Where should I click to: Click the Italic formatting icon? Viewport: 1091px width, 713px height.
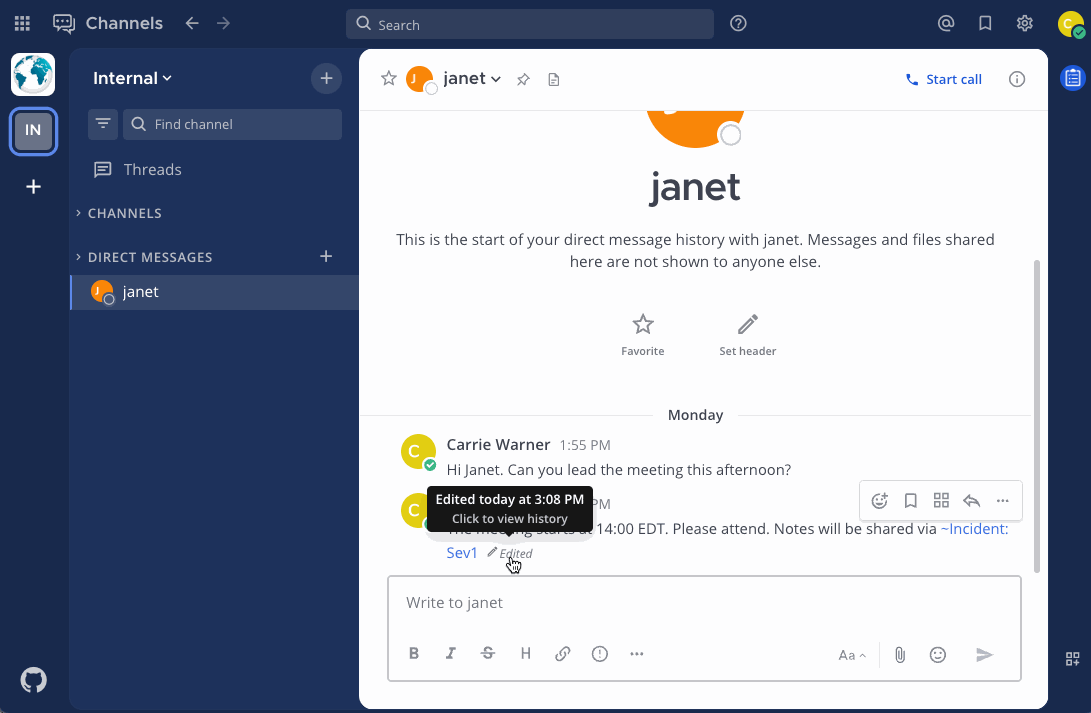pos(451,654)
